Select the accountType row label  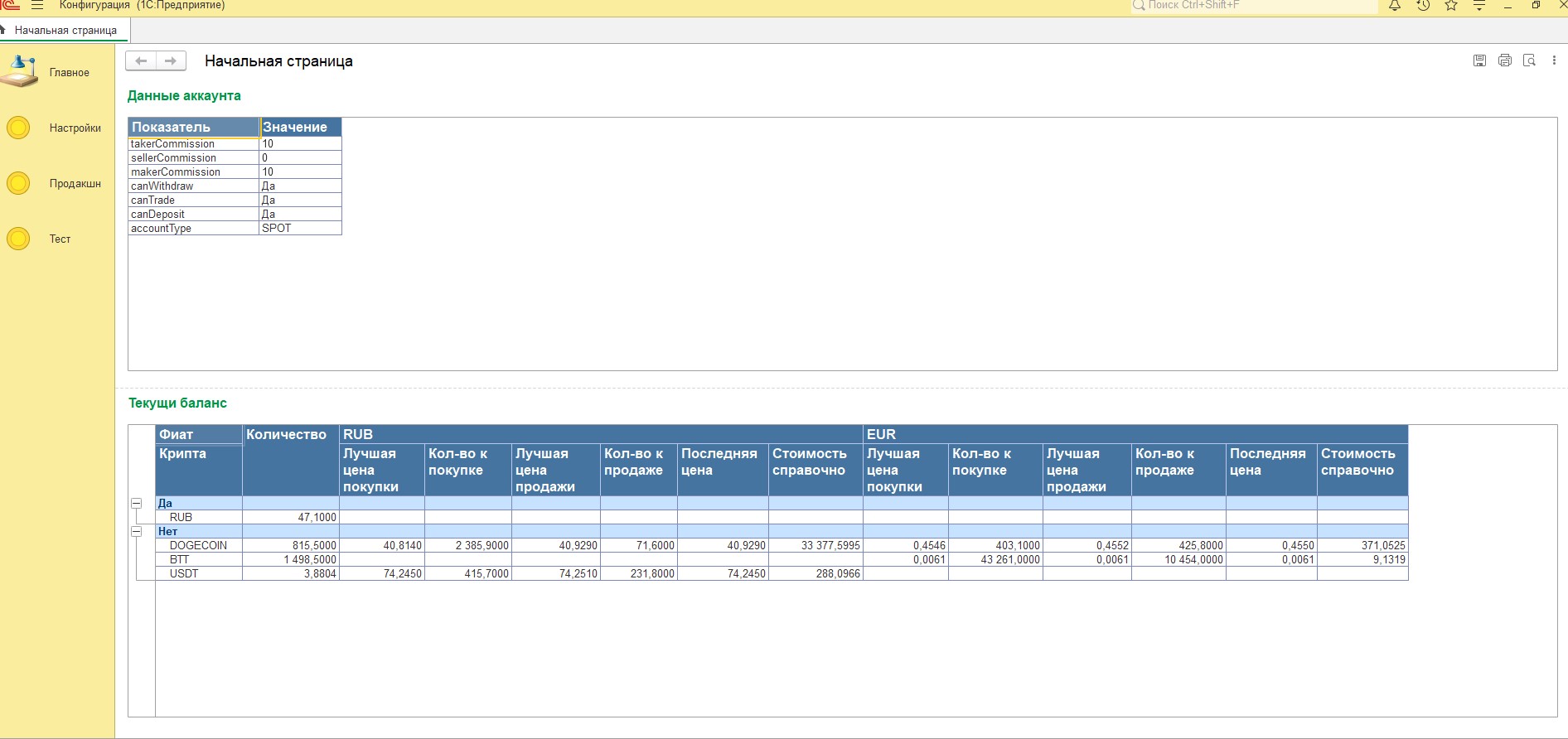pyautogui.click(x=161, y=229)
